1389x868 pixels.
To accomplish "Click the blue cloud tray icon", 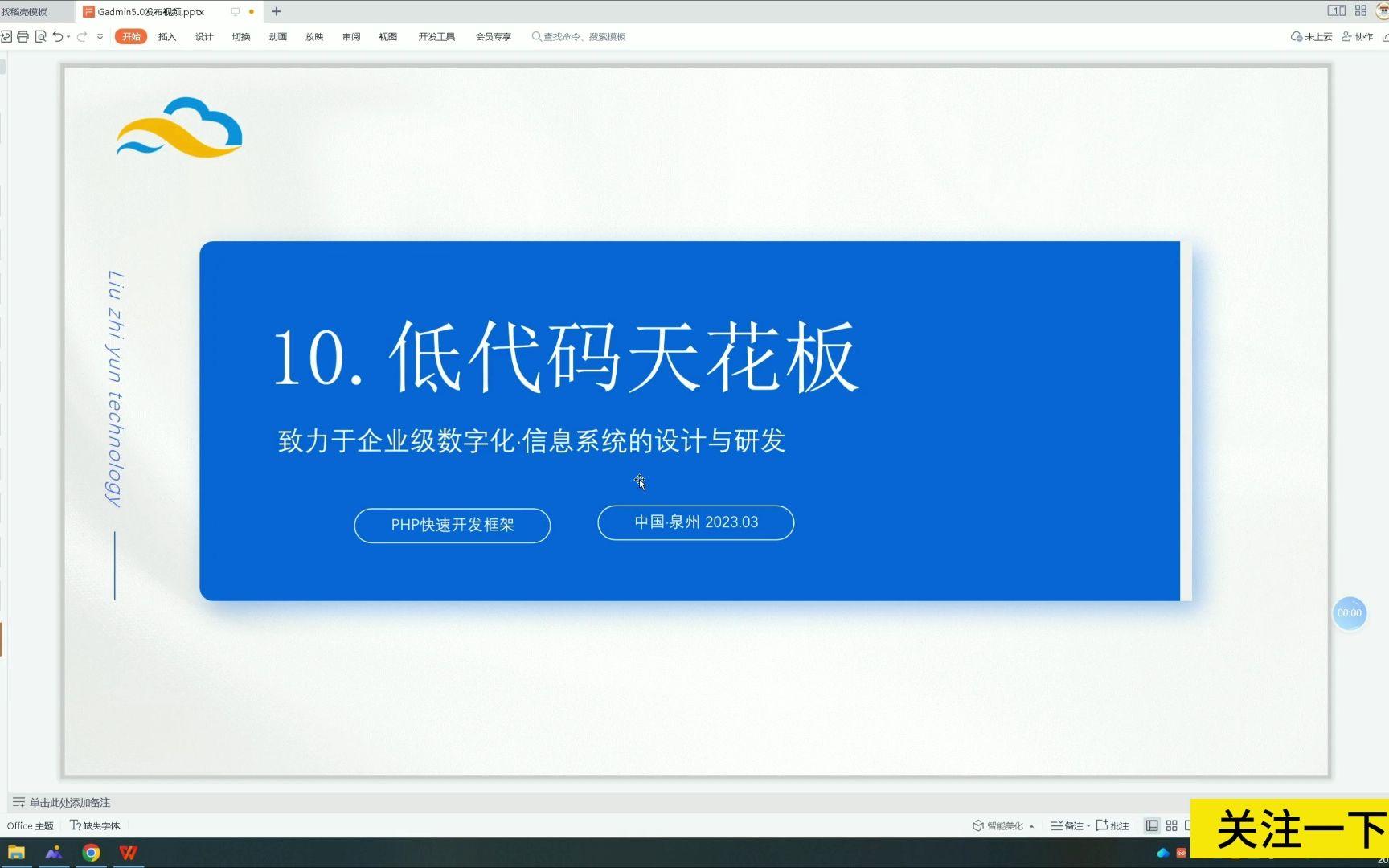I will [x=1163, y=853].
